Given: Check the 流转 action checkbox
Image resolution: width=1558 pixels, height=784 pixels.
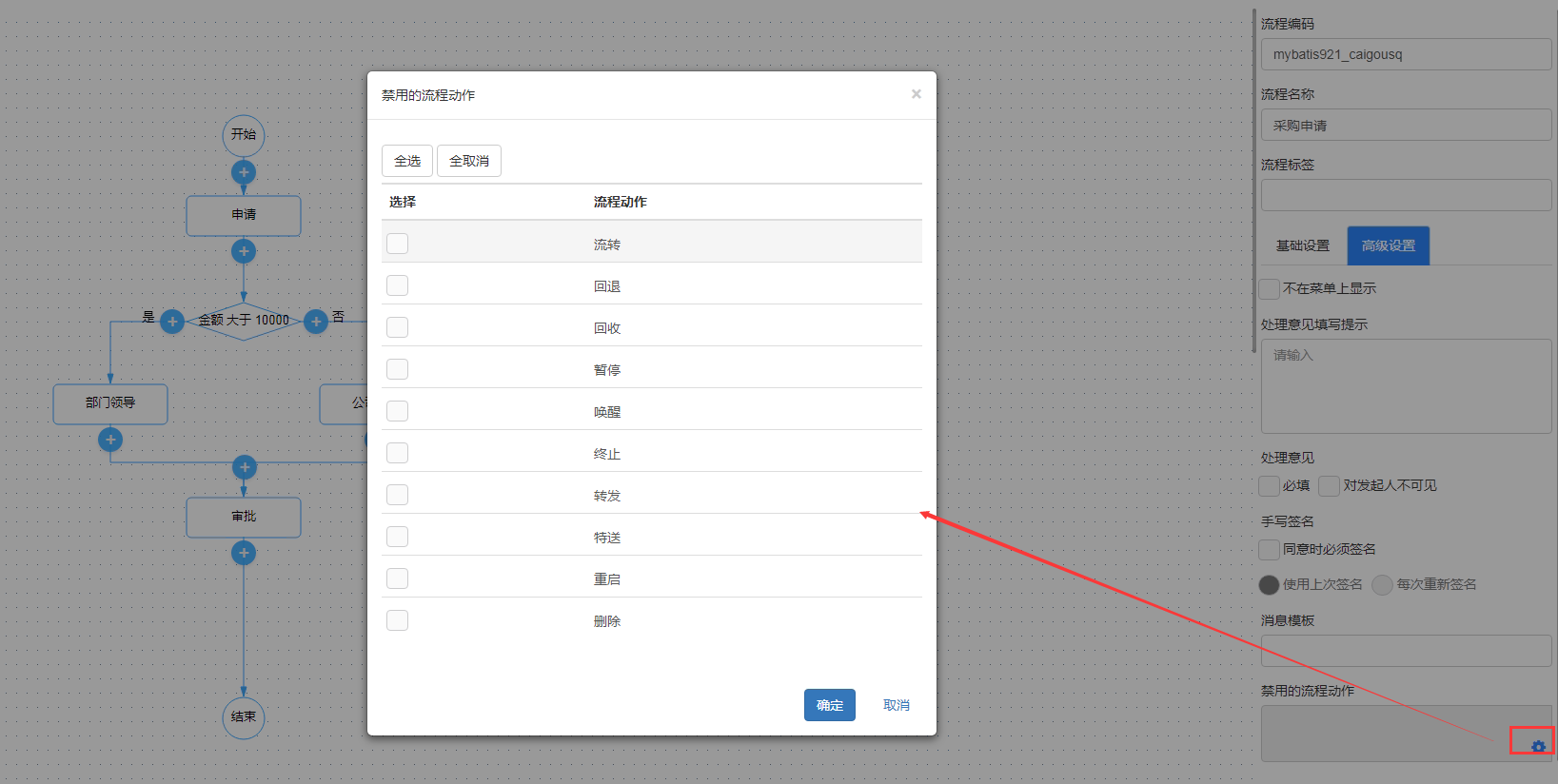Looking at the screenshot, I should [x=398, y=244].
